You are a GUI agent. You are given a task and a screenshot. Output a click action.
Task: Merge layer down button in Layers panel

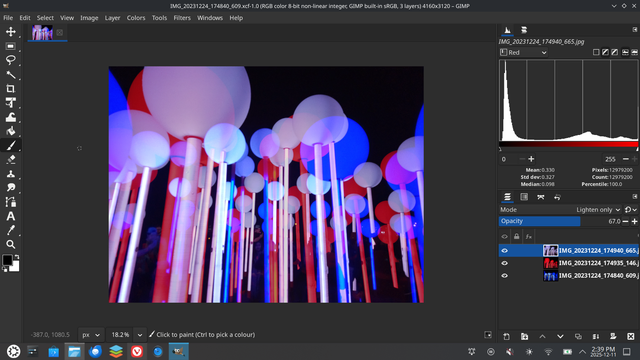click(596, 336)
